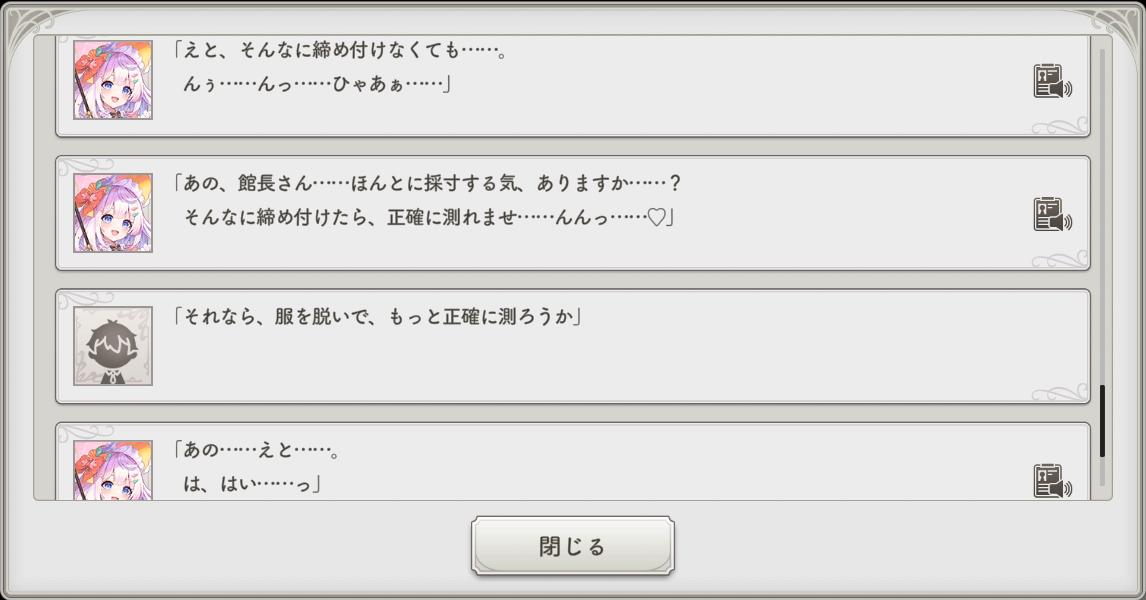Click the dark scrollbar thumb

tap(1103, 420)
